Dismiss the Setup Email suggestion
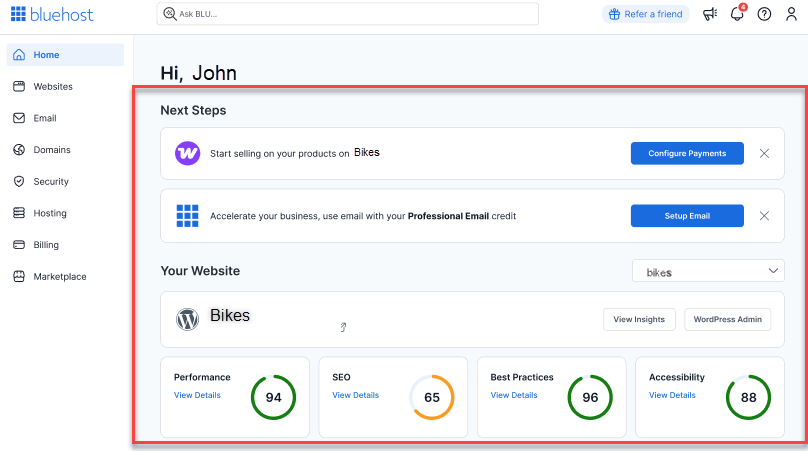The height and width of the screenshot is (451, 808). 764,216
